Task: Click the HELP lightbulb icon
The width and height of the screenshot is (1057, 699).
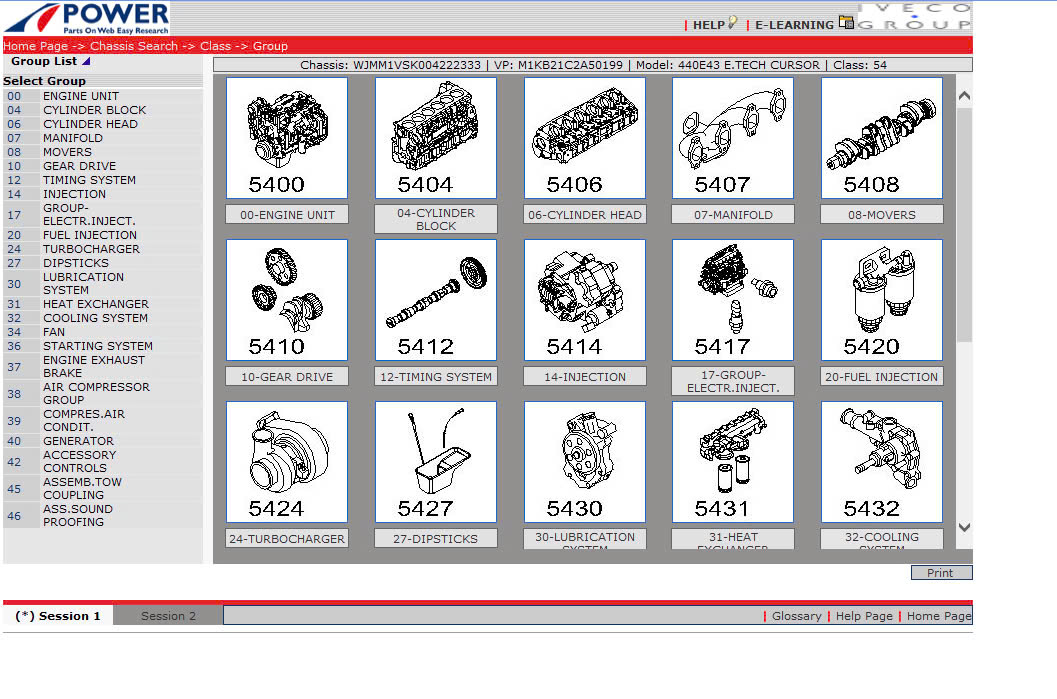Action: pyautogui.click(x=733, y=22)
